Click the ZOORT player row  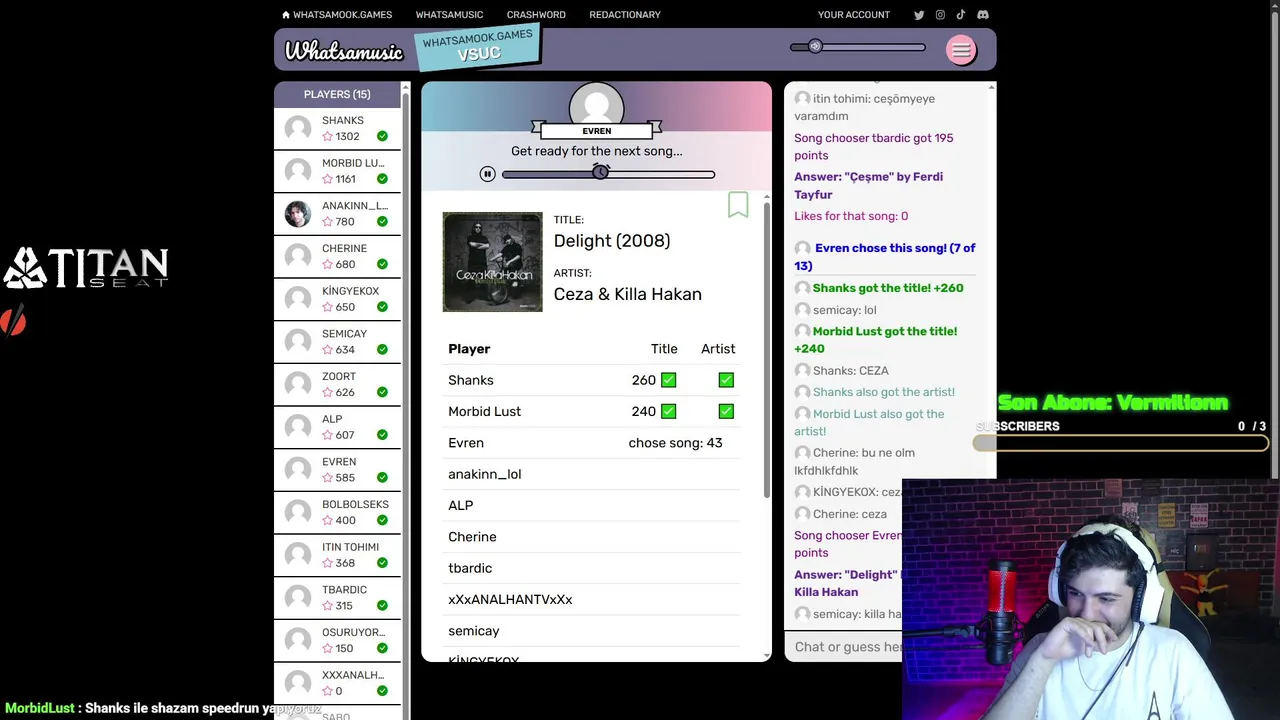(x=337, y=384)
